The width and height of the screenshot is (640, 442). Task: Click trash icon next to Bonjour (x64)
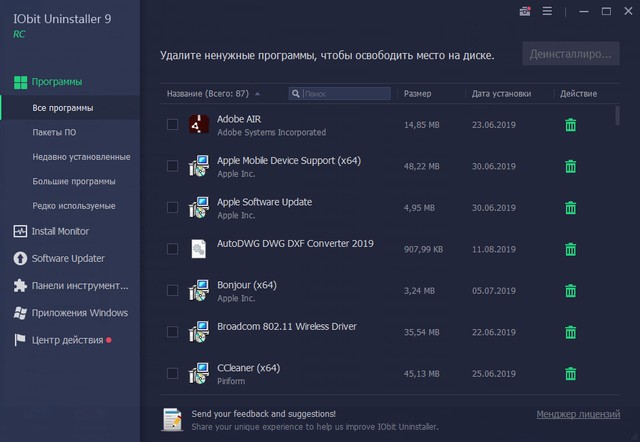[570, 291]
